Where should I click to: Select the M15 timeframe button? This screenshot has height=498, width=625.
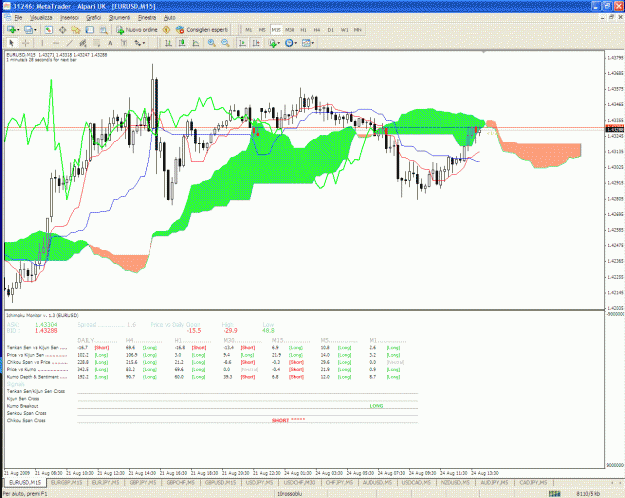pos(276,30)
